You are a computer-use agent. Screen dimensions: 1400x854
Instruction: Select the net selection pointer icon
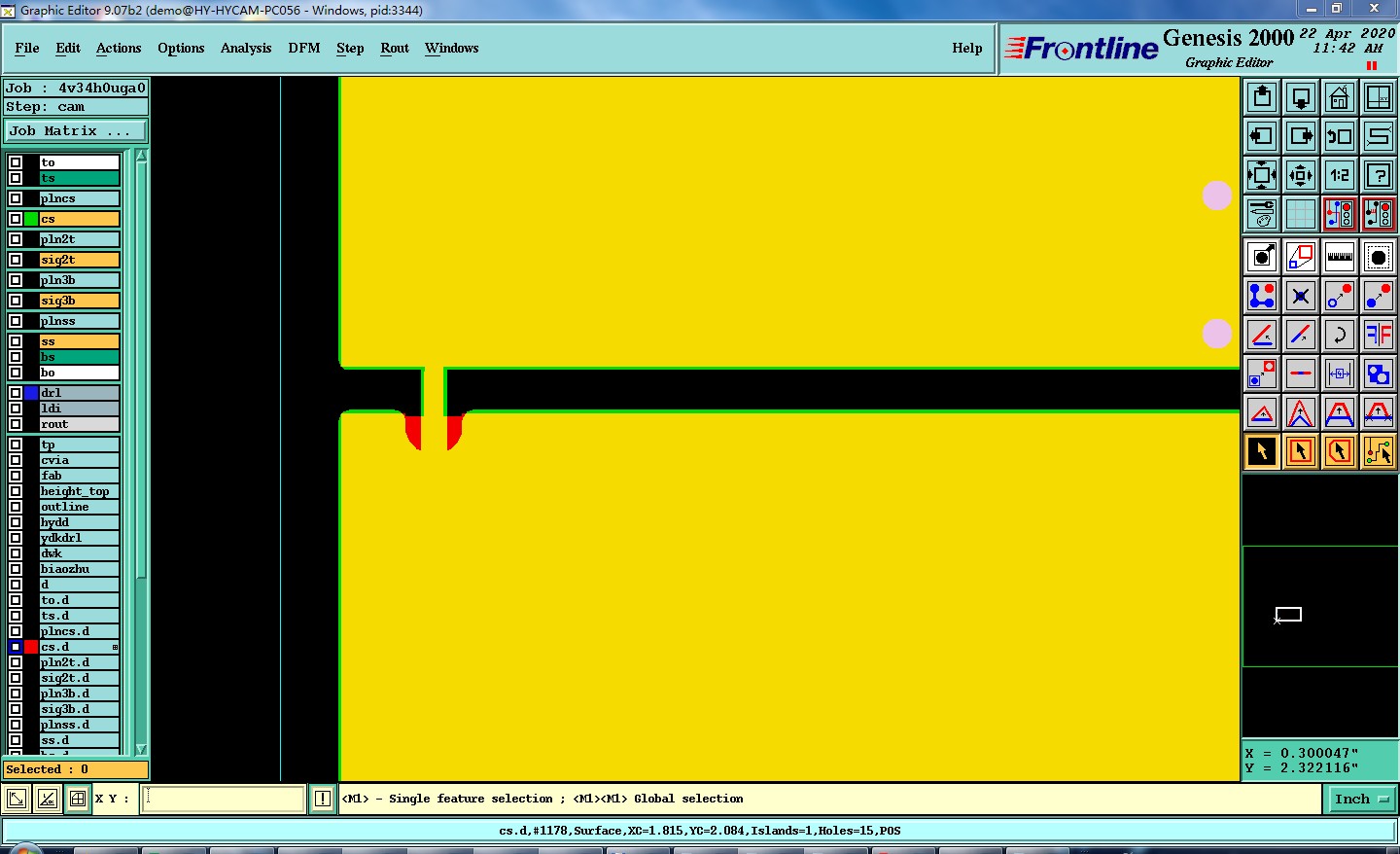[x=1379, y=451]
